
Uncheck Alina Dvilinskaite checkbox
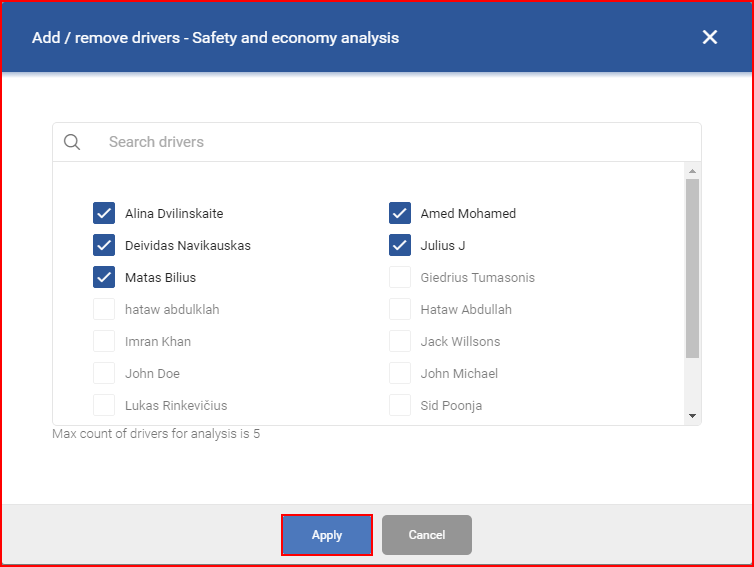point(104,213)
